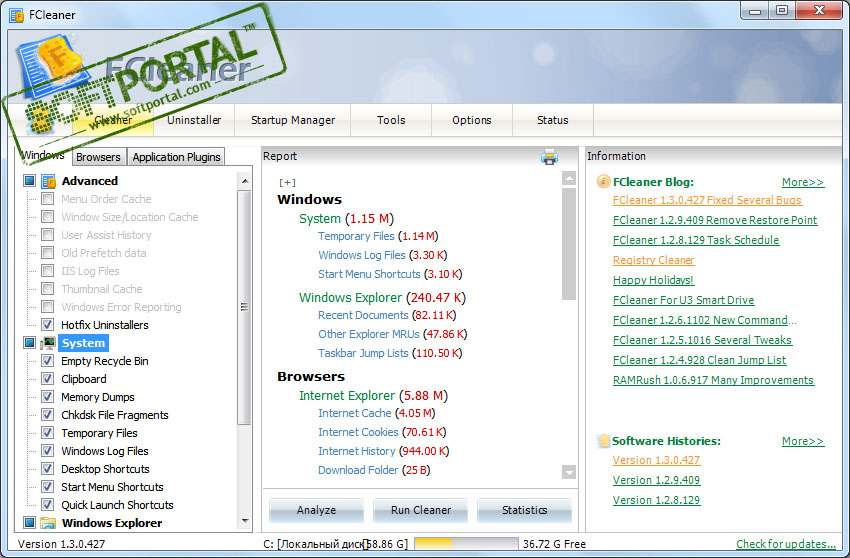Uncheck Memory Dumps
The width and height of the screenshot is (850, 558).
pyautogui.click(x=48, y=396)
